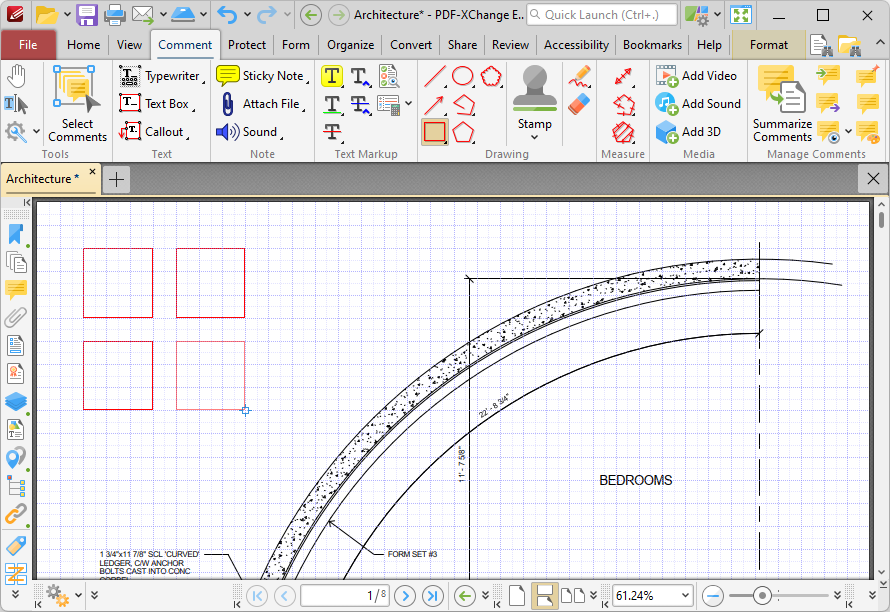Choose the Polygon drawing tool

coord(463,132)
